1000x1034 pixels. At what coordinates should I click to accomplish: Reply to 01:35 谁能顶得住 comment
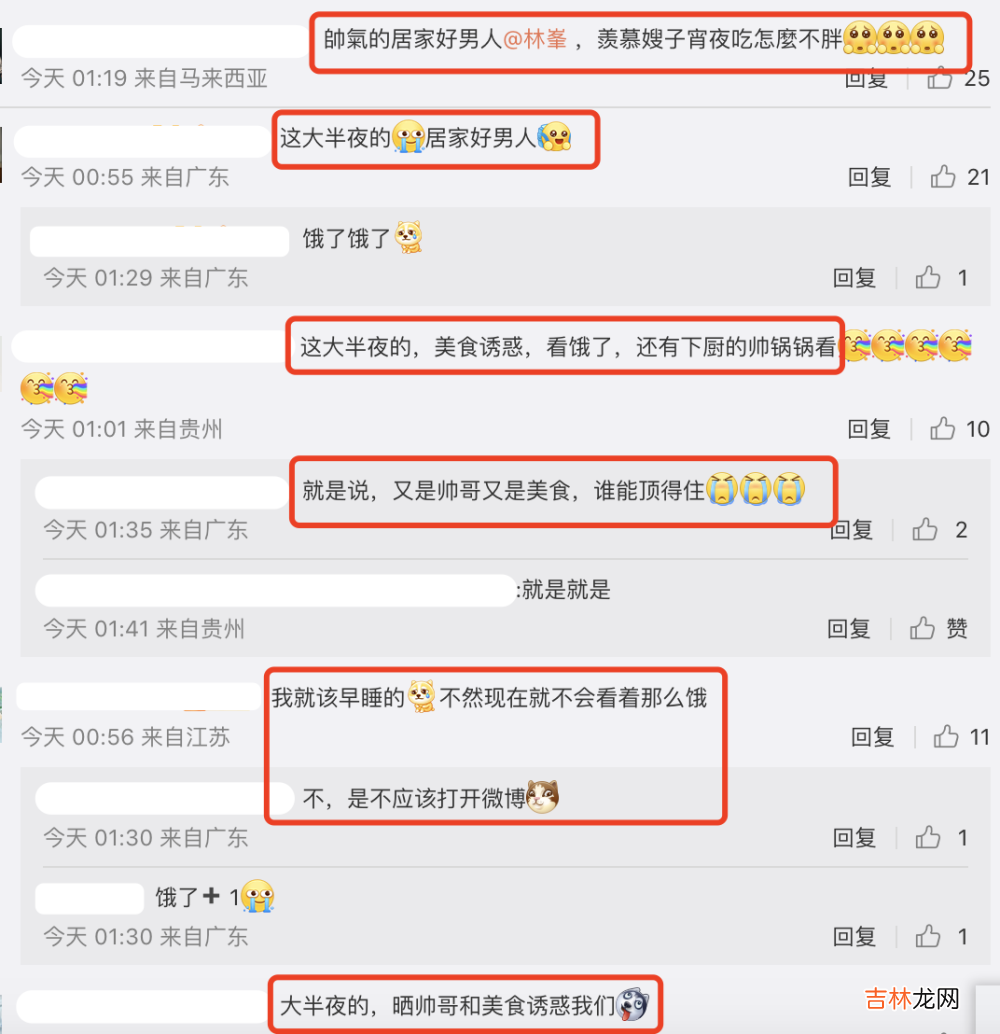pyautogui.click(x=852, y=530)
